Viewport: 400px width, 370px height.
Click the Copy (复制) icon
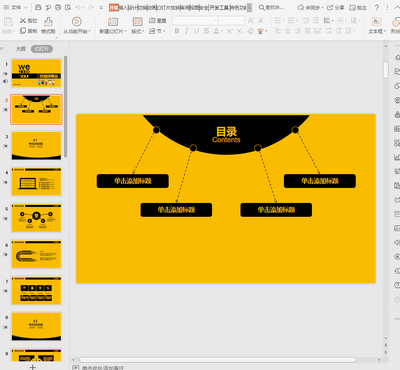coord(23,31)
